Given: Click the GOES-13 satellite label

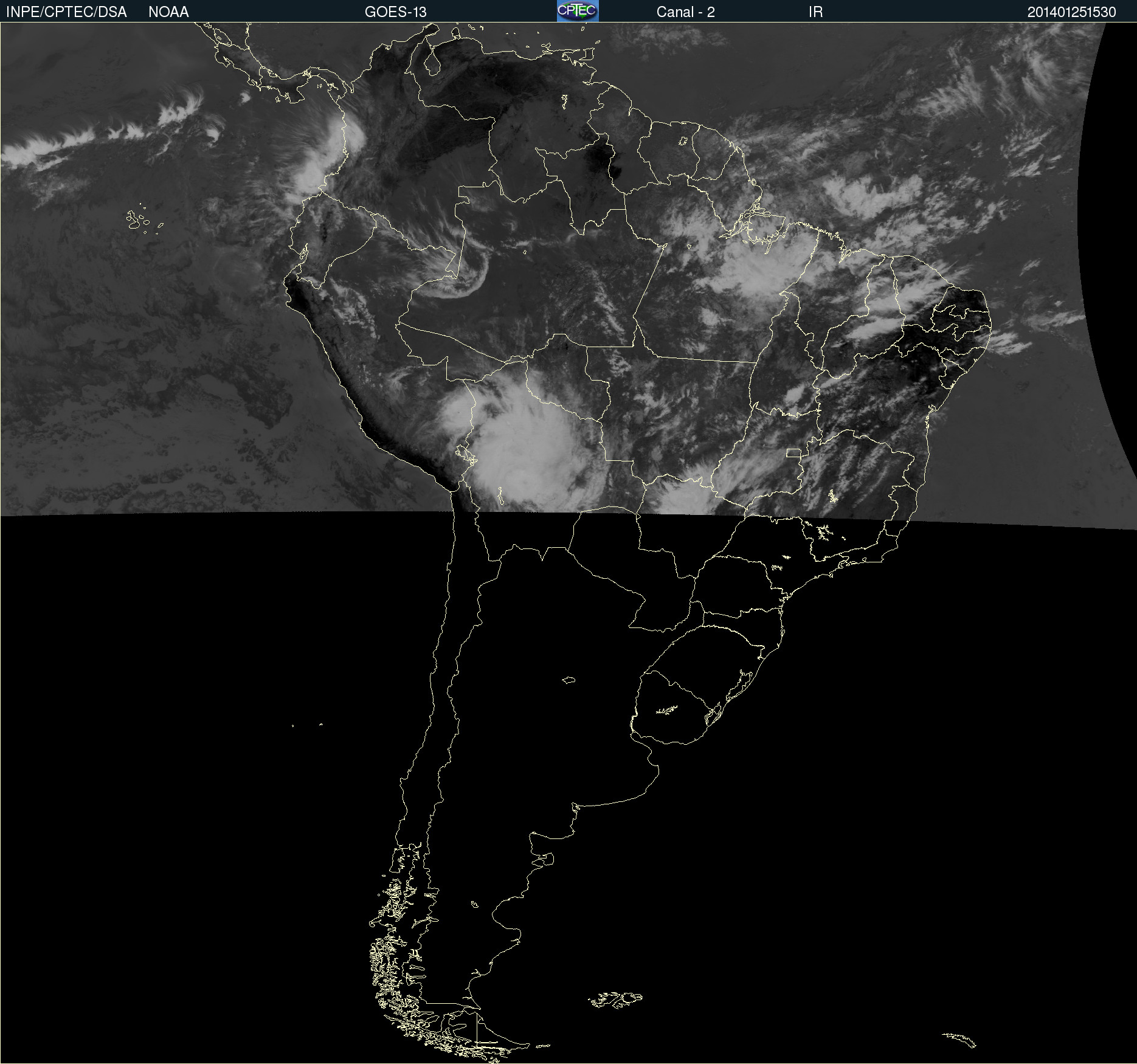Looking at the screenshot, I should pyautogui.click(x=396, y=12).
